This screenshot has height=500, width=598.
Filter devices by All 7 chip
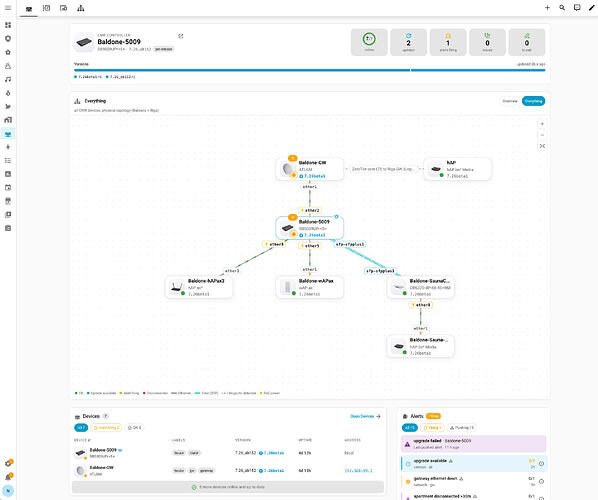coord(81,428)
